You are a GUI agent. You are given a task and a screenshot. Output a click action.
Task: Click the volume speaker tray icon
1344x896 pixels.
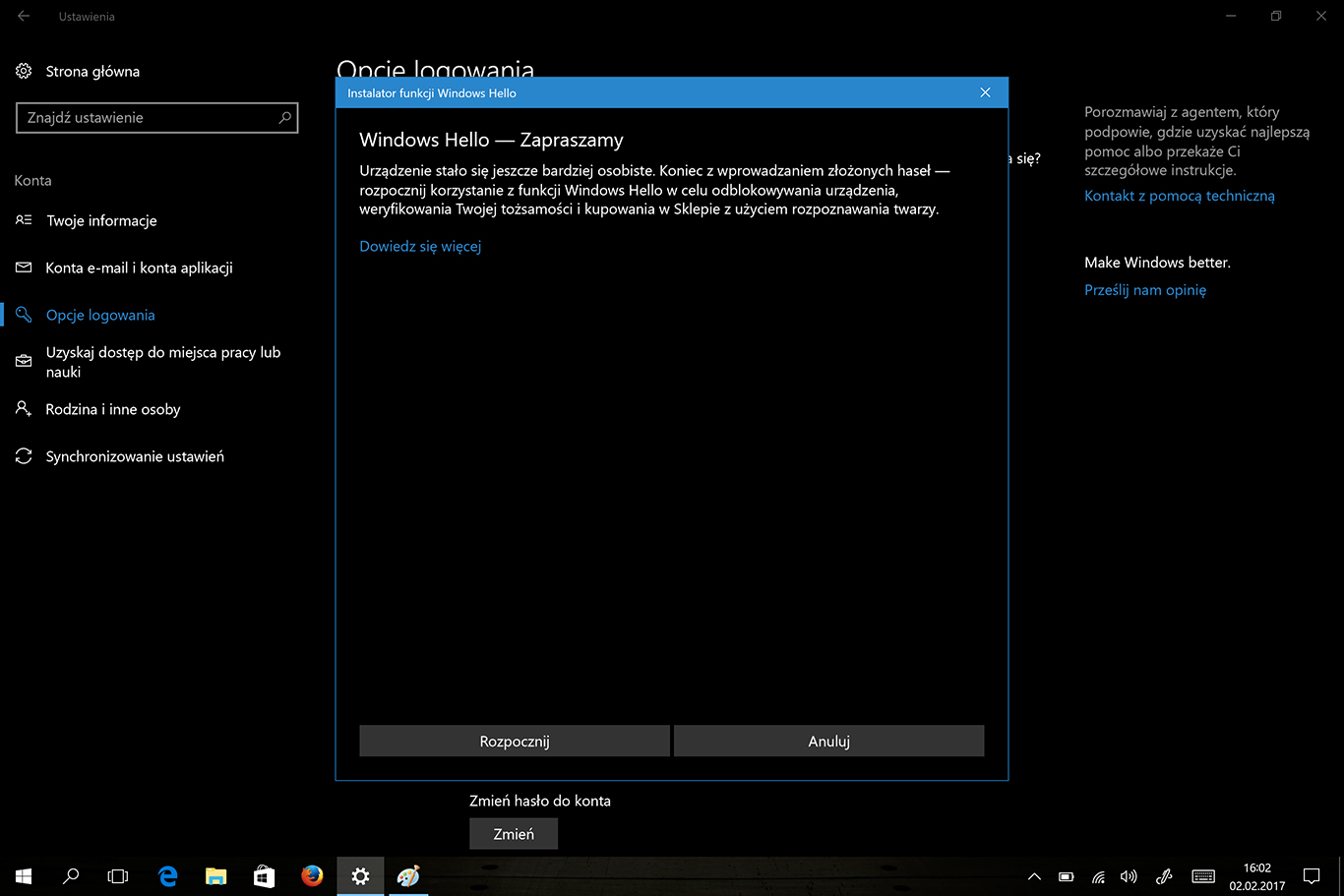coord(1130,876)
